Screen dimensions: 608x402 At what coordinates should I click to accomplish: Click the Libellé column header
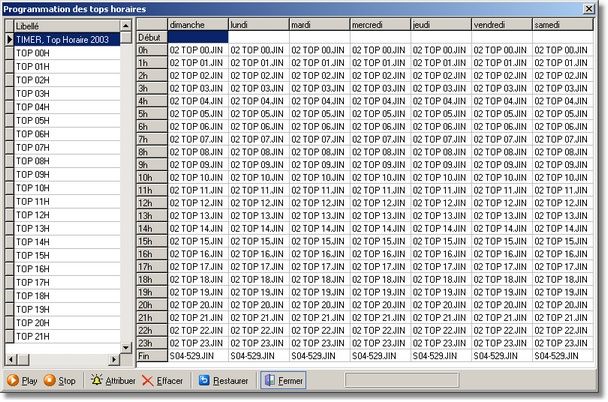coord(67,26)
